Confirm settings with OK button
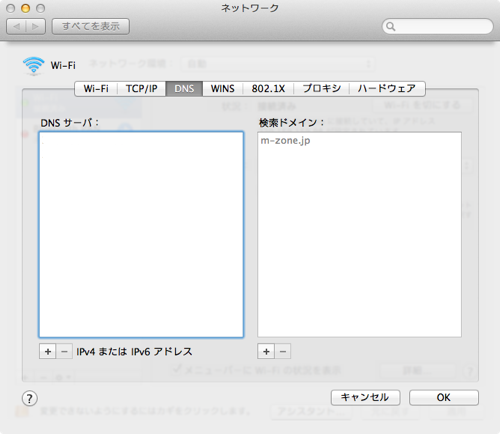Screen dimensions: 500x434 coord(444,397)
